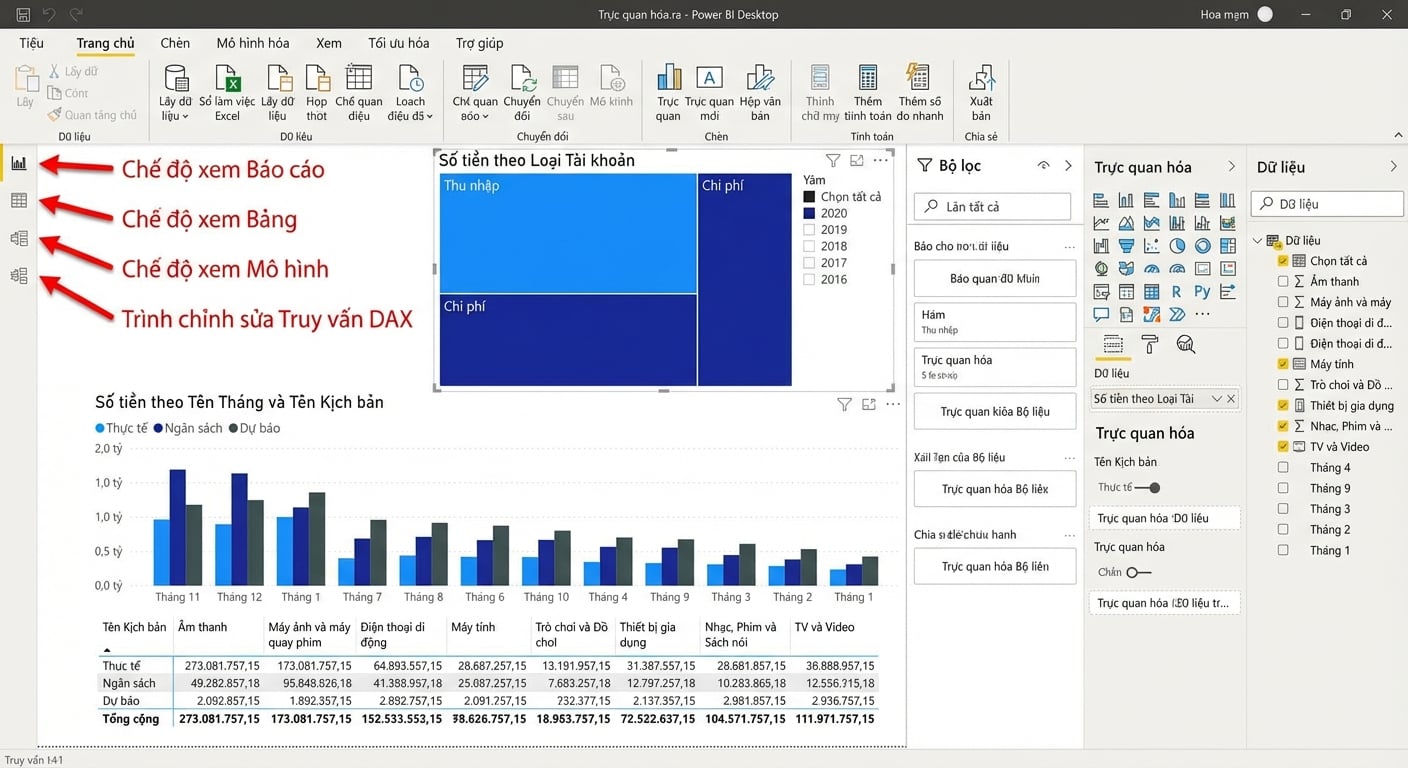This screenshot has width=1408, height=768.
Task: Switch to Report view (Chế độ xem Báo cáo) icon
Action: click(x=18, y=163)
